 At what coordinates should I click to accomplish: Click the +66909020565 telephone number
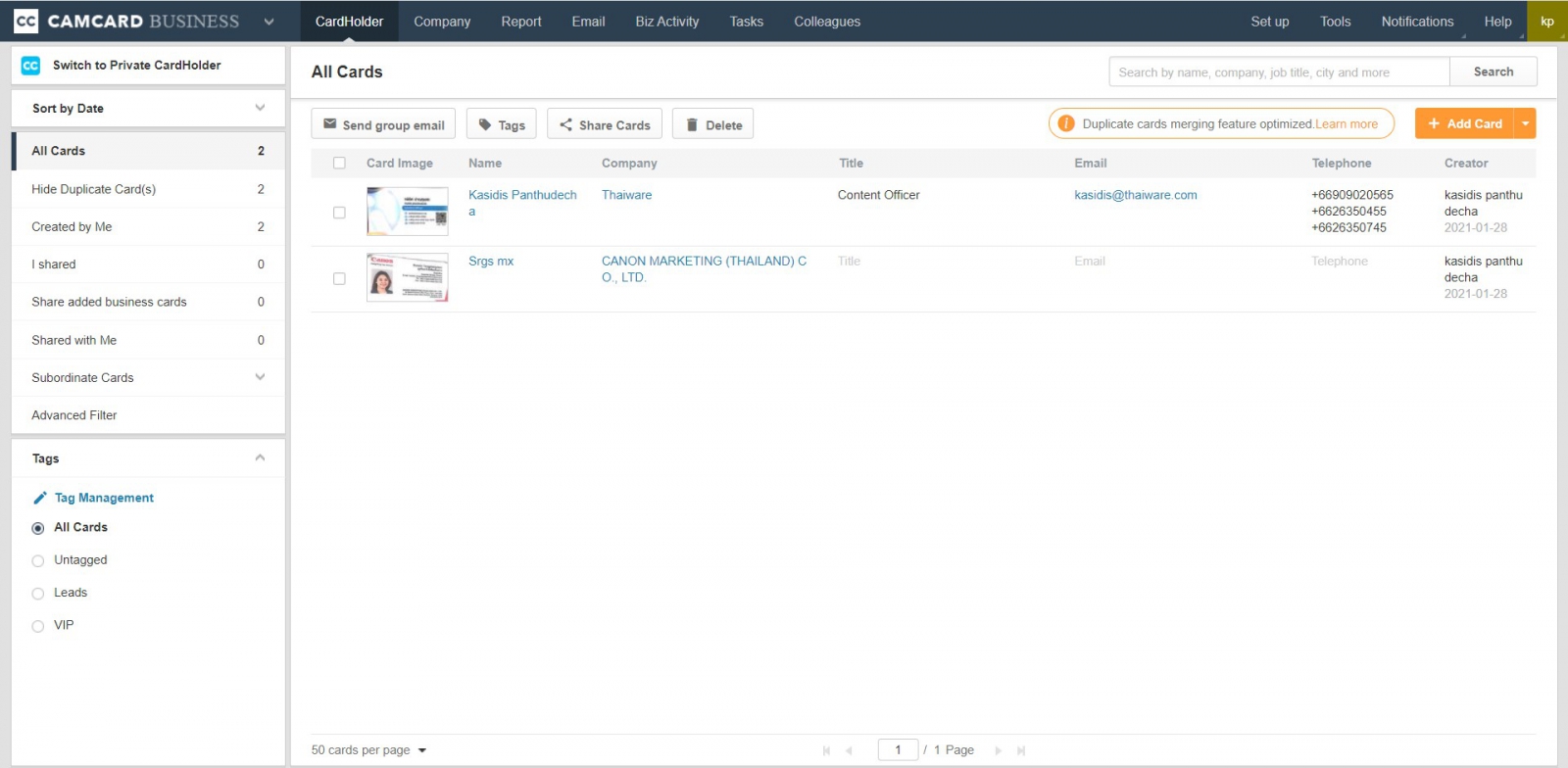[x=1352, y=195]
